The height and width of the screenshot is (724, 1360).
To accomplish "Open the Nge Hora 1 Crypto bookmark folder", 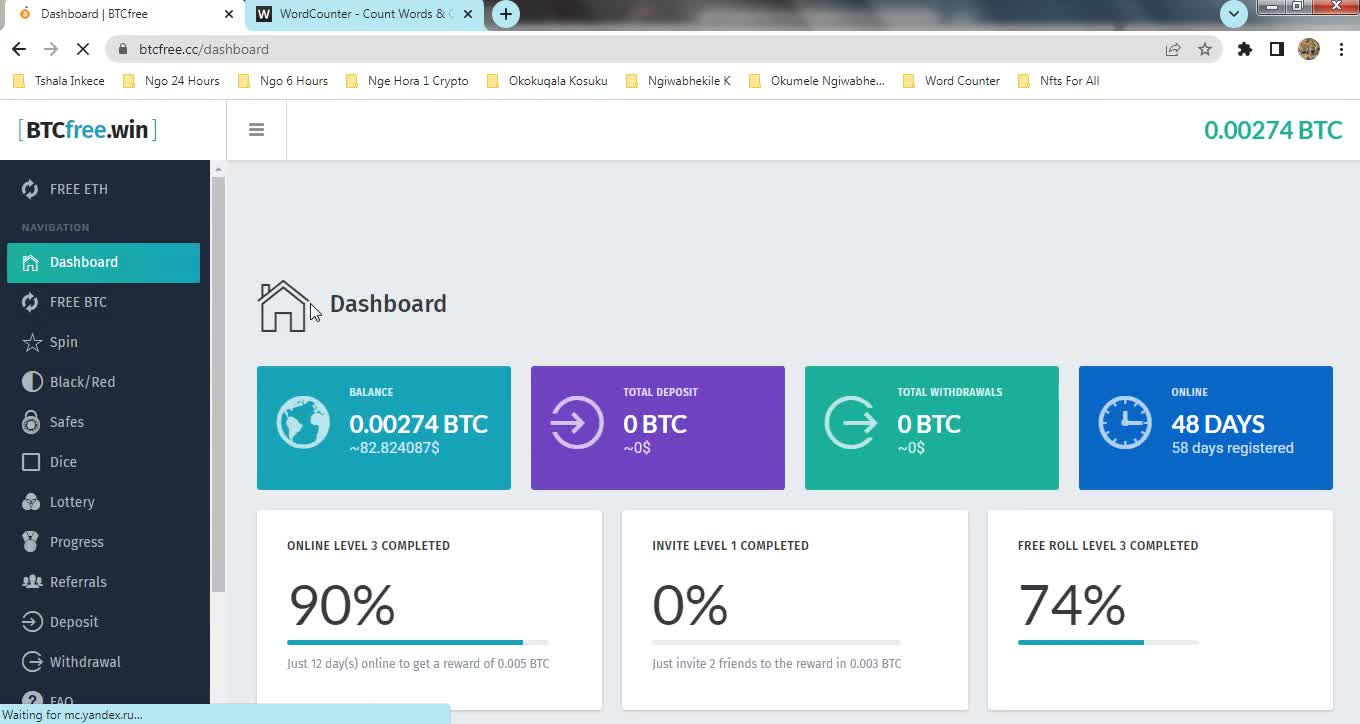I will (x=407, y=81).
